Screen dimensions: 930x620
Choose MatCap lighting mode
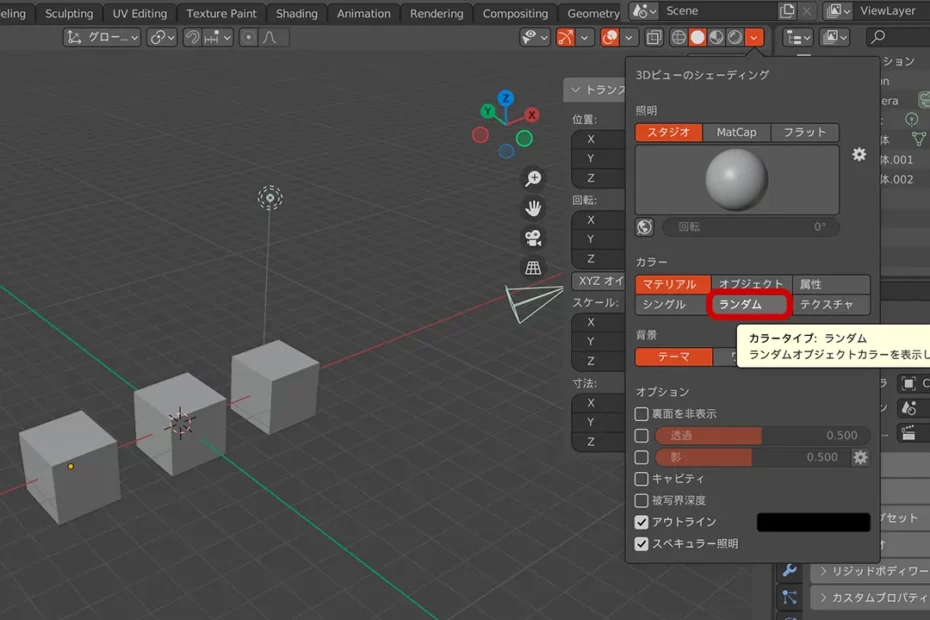pyautogui.click(x=736, y=132)
